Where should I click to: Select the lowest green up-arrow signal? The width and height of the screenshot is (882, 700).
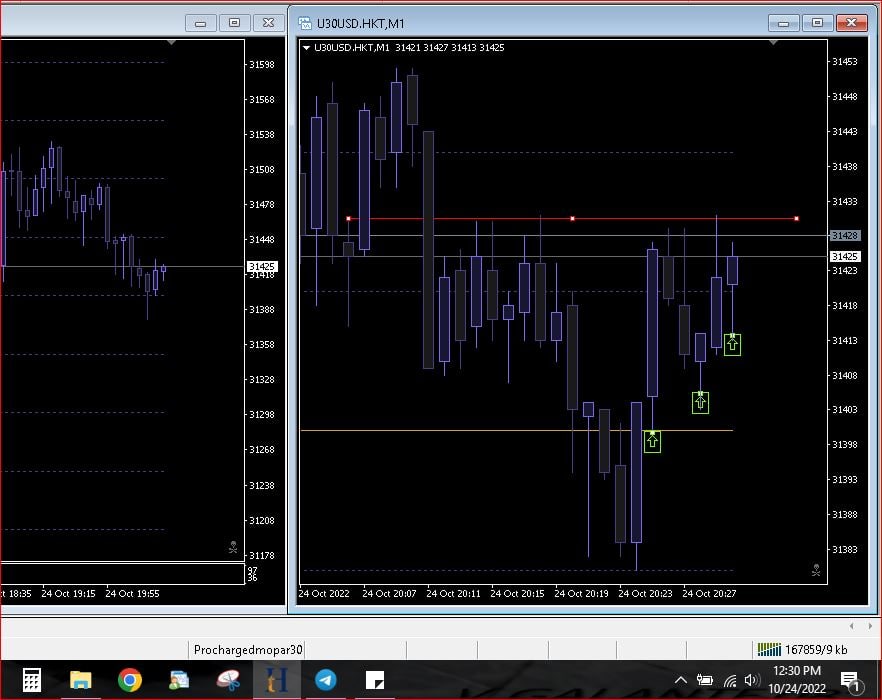coord(652,440)
